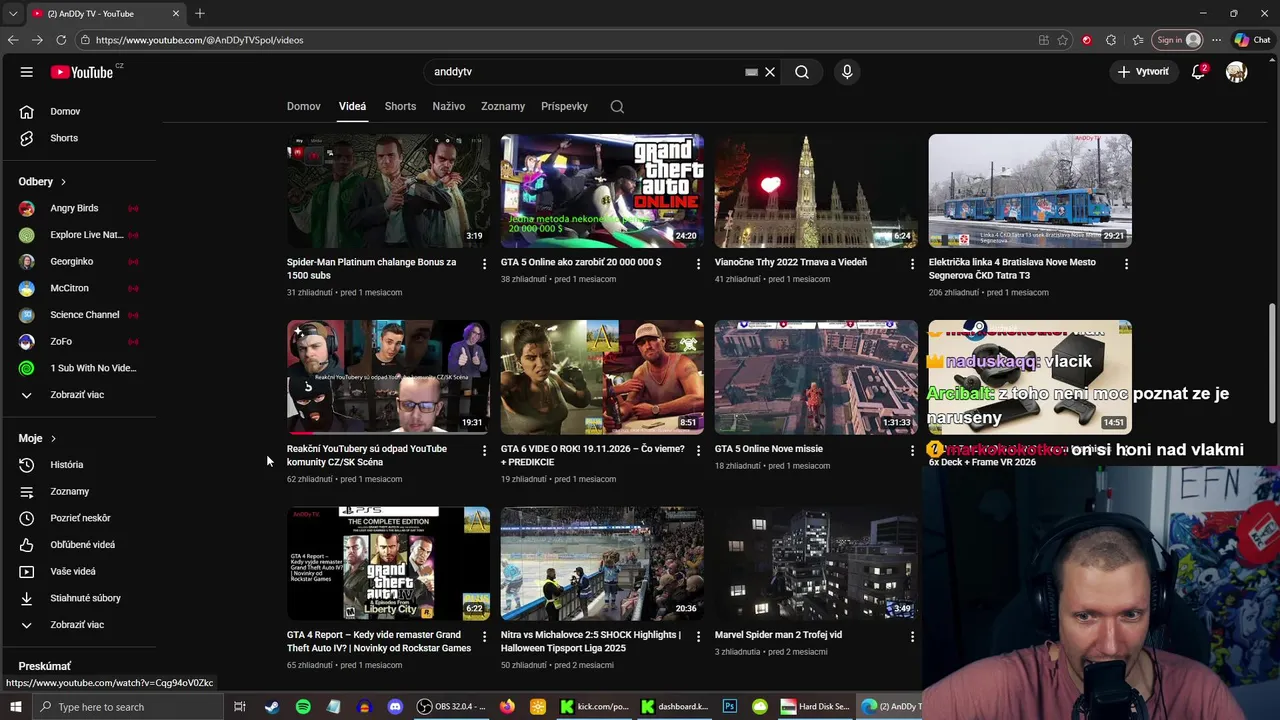
Task: Open browser extensions puzzle icon
Action: click(1111, 40)
